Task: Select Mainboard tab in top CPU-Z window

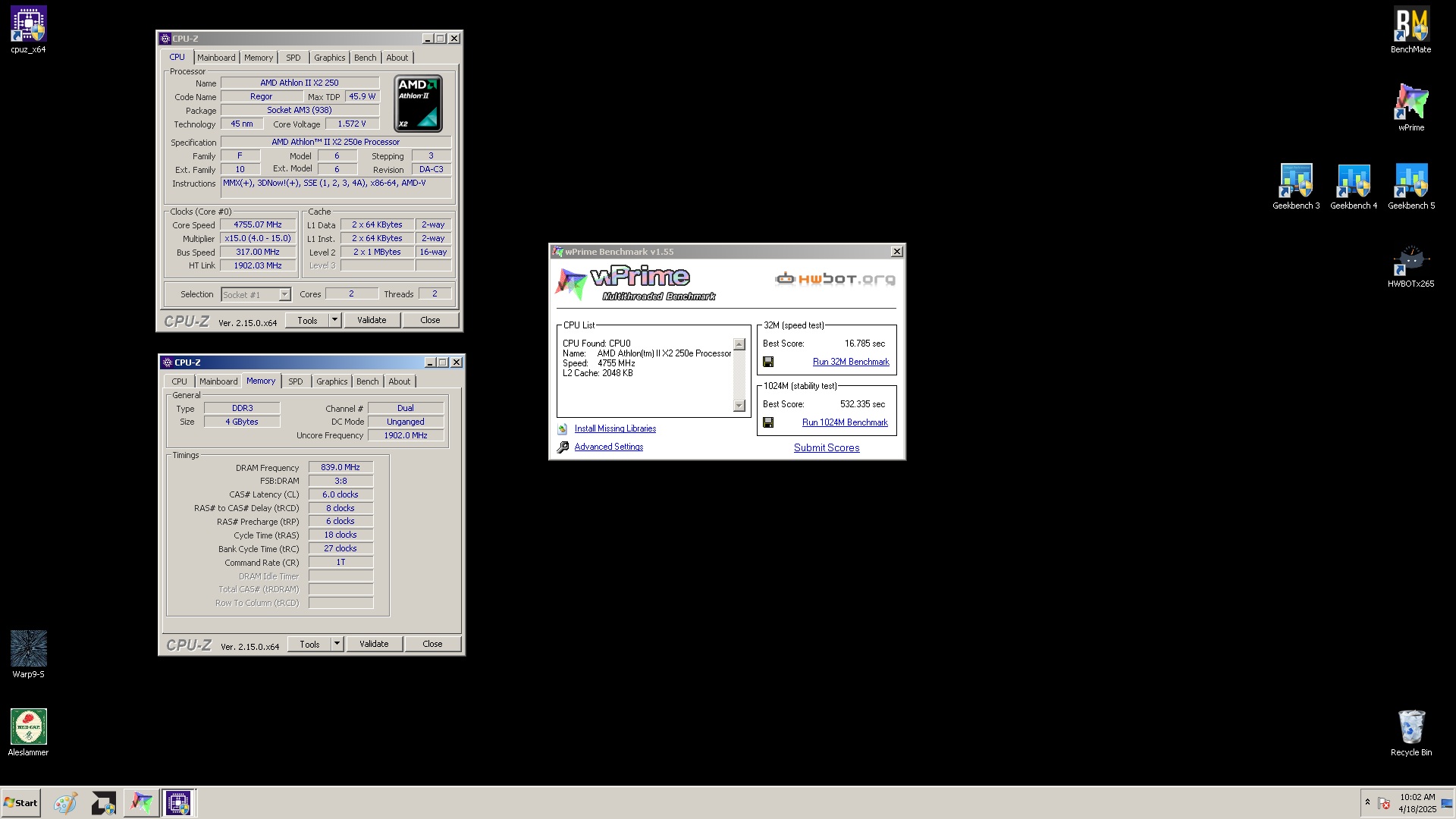Action: point(216,58)
